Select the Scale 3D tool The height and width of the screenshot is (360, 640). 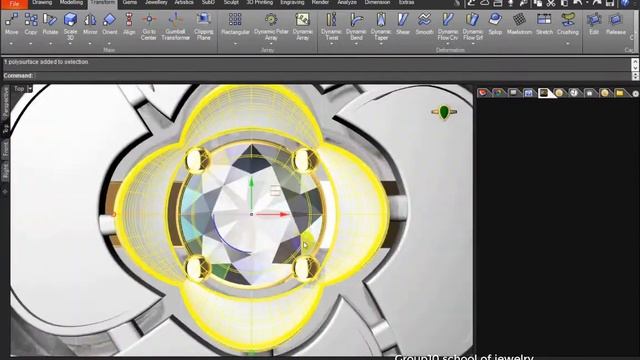[x=70, y=26]
